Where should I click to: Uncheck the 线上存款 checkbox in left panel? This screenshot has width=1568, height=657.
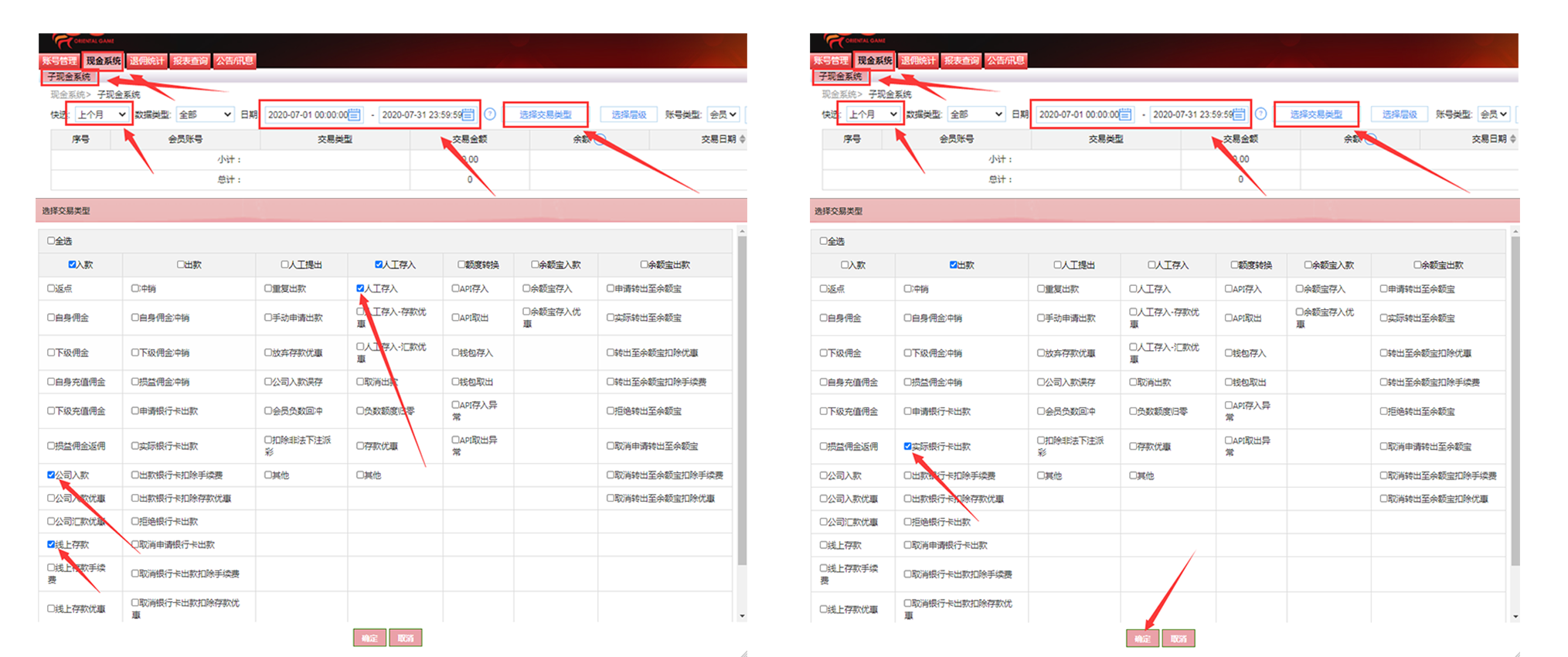[x=51, y=545]
